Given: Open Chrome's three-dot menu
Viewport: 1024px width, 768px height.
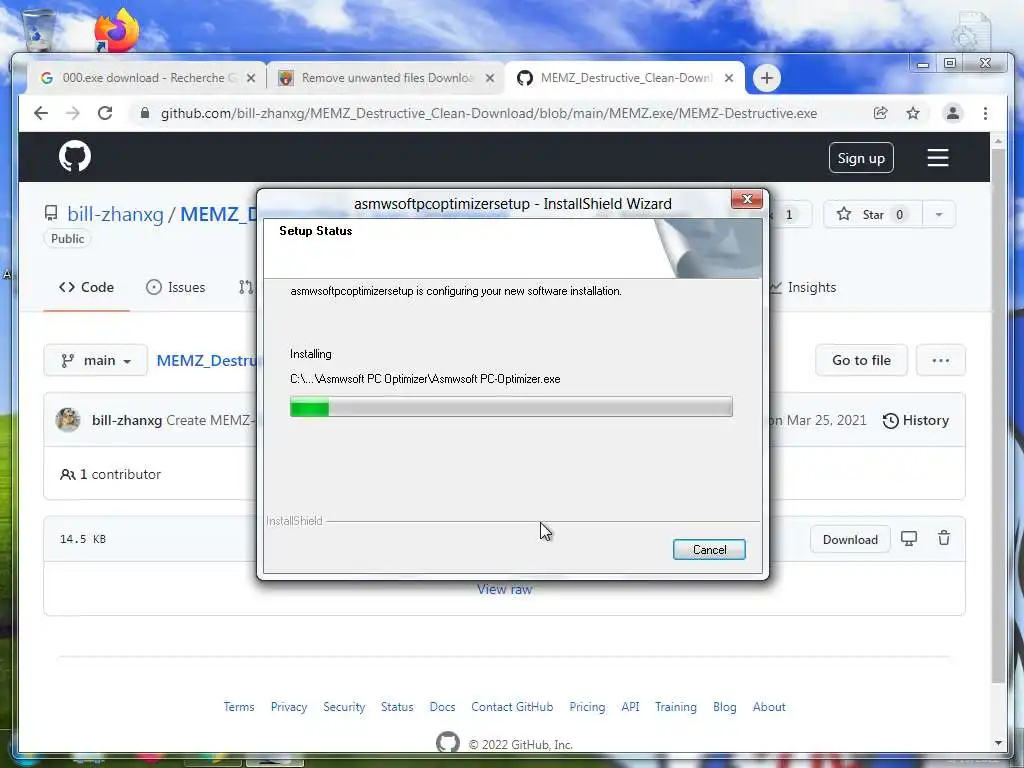Looking at the screenshot, I should (x=985, y=113).
